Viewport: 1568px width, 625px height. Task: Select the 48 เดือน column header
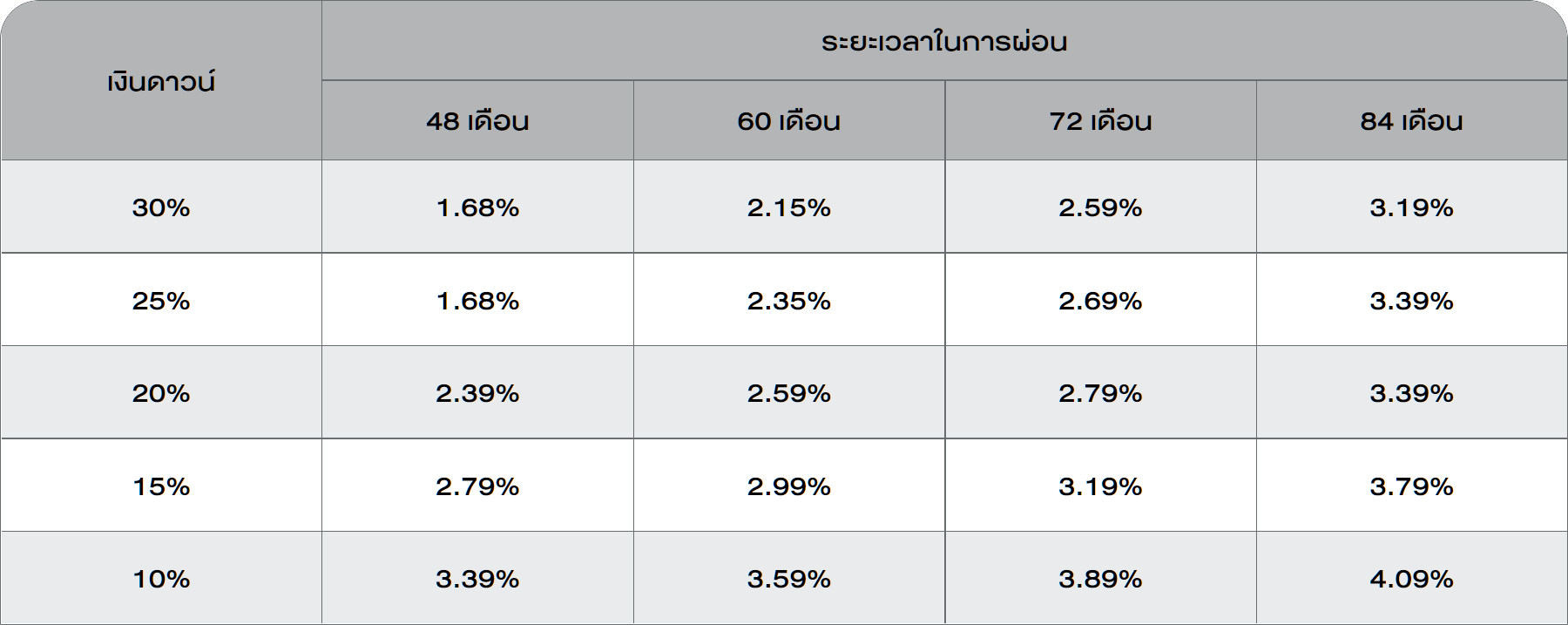pos(477,121)
